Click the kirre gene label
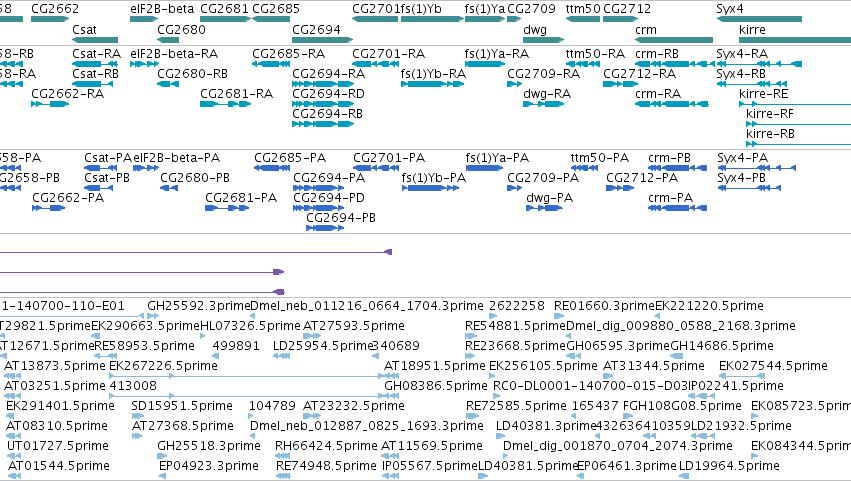 click(752, 29)
